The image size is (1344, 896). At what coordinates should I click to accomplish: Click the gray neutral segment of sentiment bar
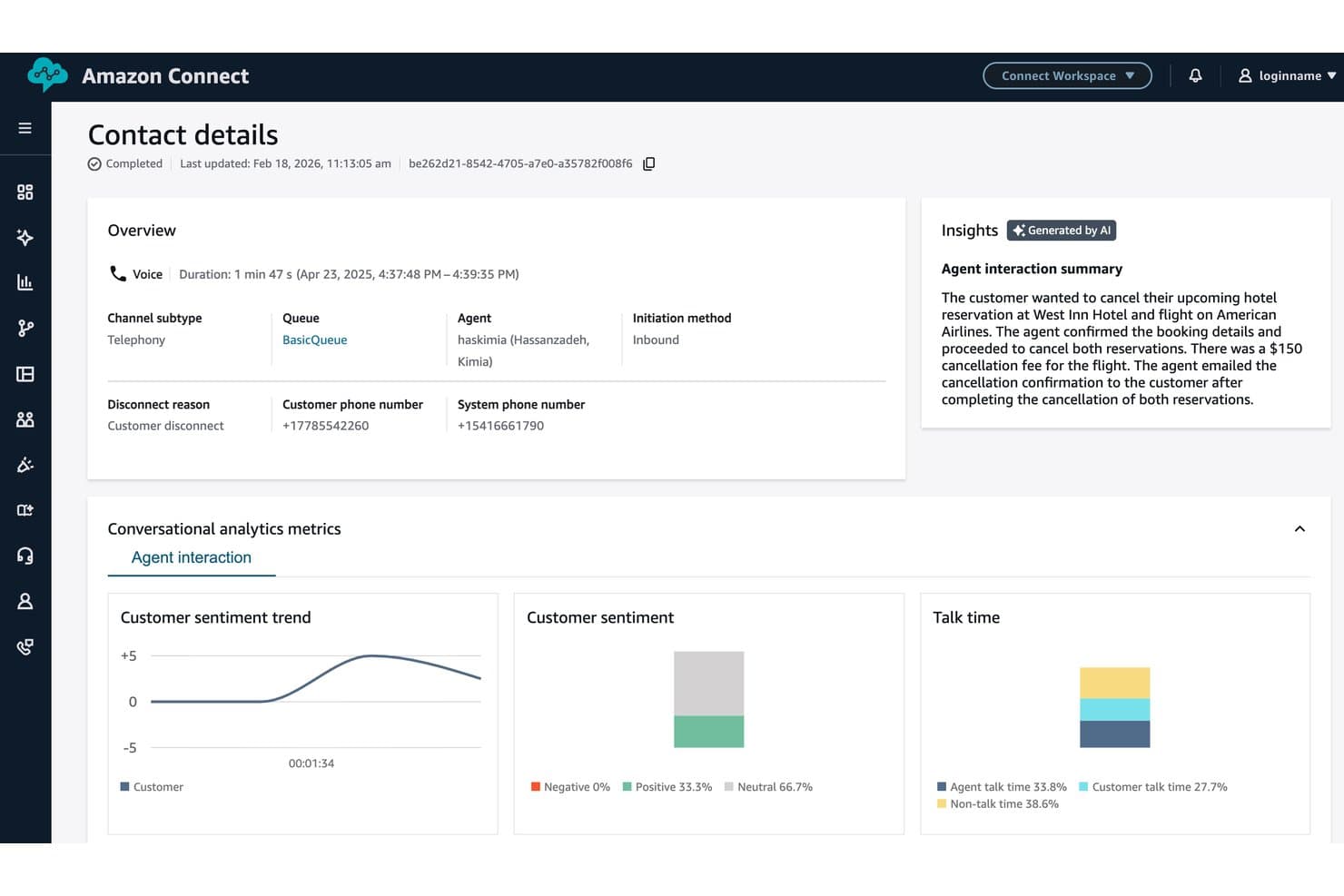pos(708,684)
